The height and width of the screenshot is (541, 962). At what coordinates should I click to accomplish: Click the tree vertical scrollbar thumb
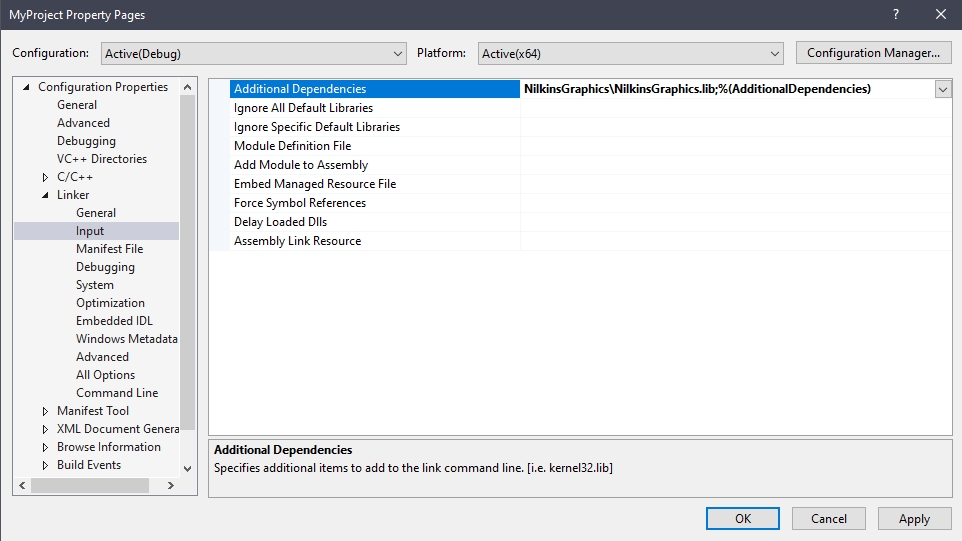point(188,263)
